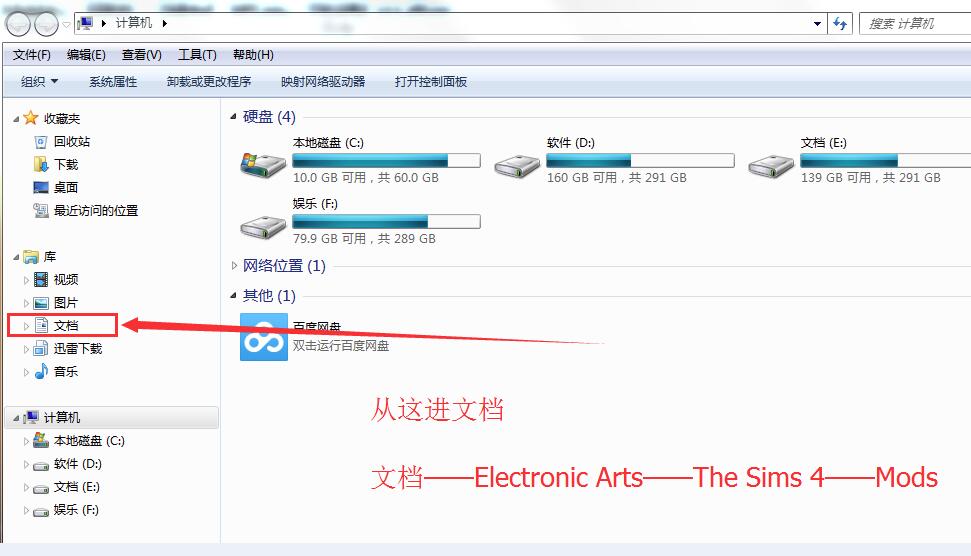The height and width of the screenshot is (556, 971).
Task: Select the local disk C: drive icon
Action: [263, 165]
